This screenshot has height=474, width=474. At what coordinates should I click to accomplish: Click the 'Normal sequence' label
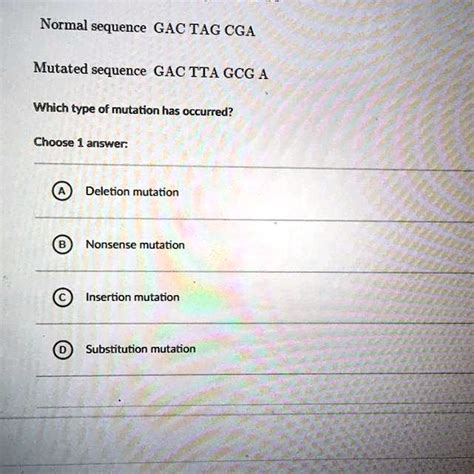coord(93,26)
